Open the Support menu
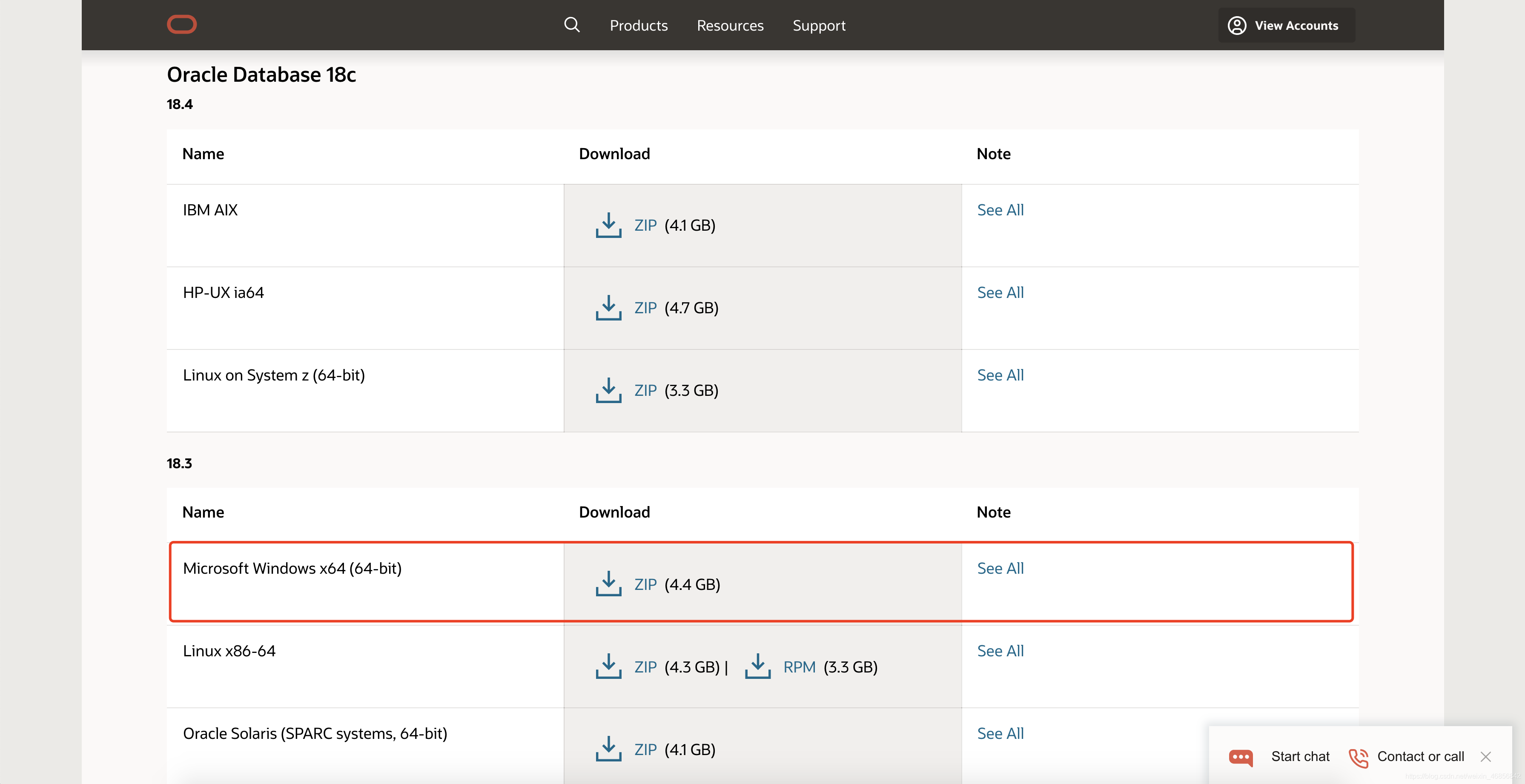 (819, 26)
